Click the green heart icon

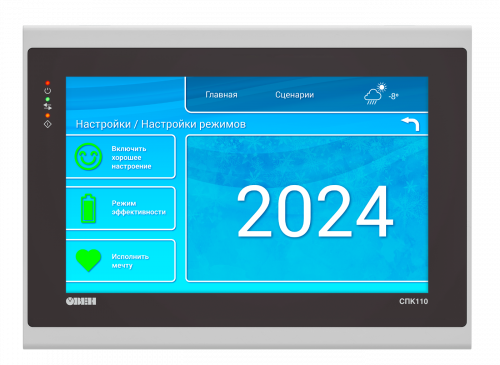88,260
